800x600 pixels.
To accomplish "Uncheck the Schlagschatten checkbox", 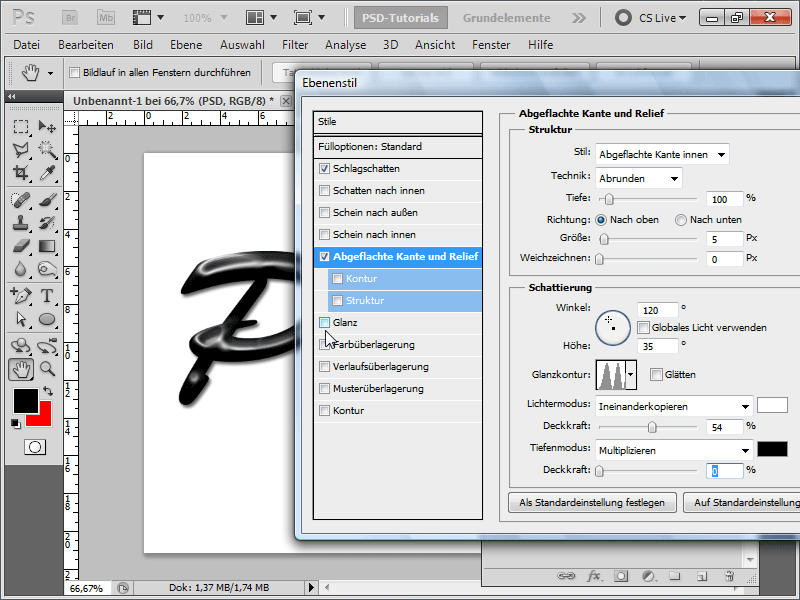I will coord(324,168).
